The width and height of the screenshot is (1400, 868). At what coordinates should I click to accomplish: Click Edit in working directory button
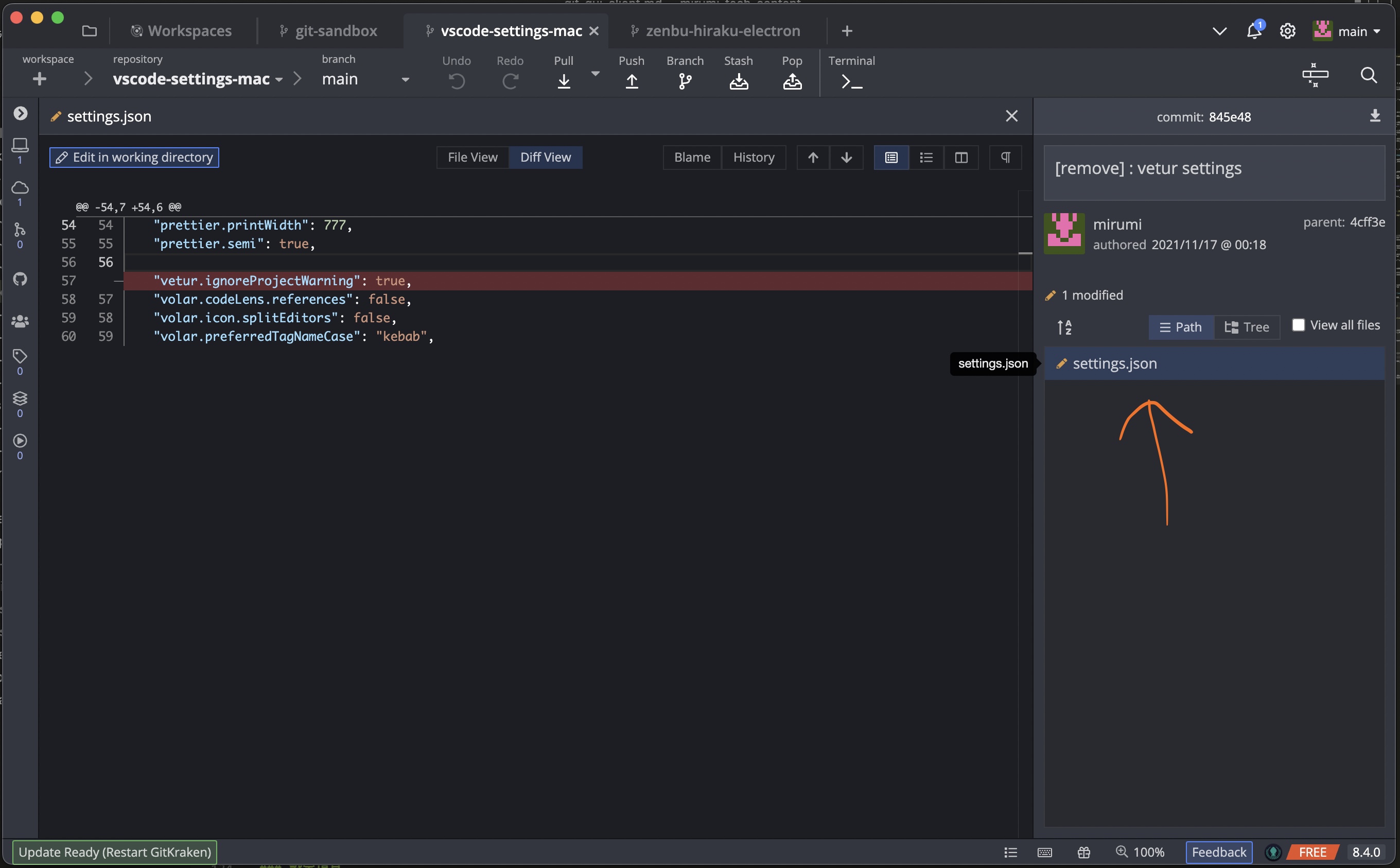click(x=134, y=158)
